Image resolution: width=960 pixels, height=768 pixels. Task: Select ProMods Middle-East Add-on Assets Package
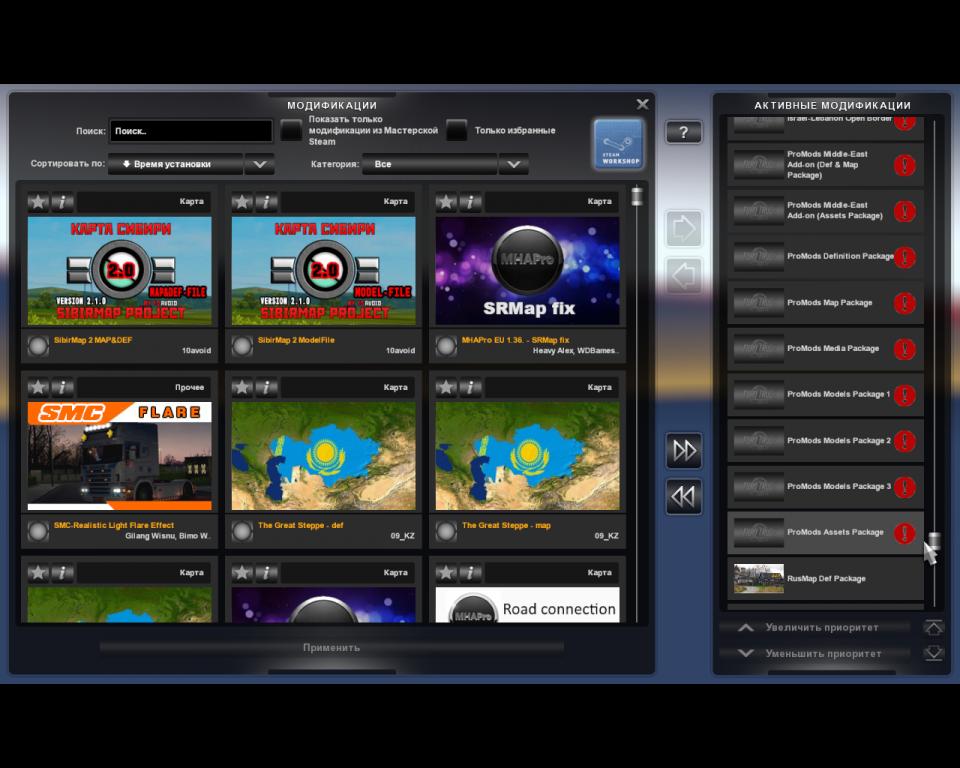[825, 211]
